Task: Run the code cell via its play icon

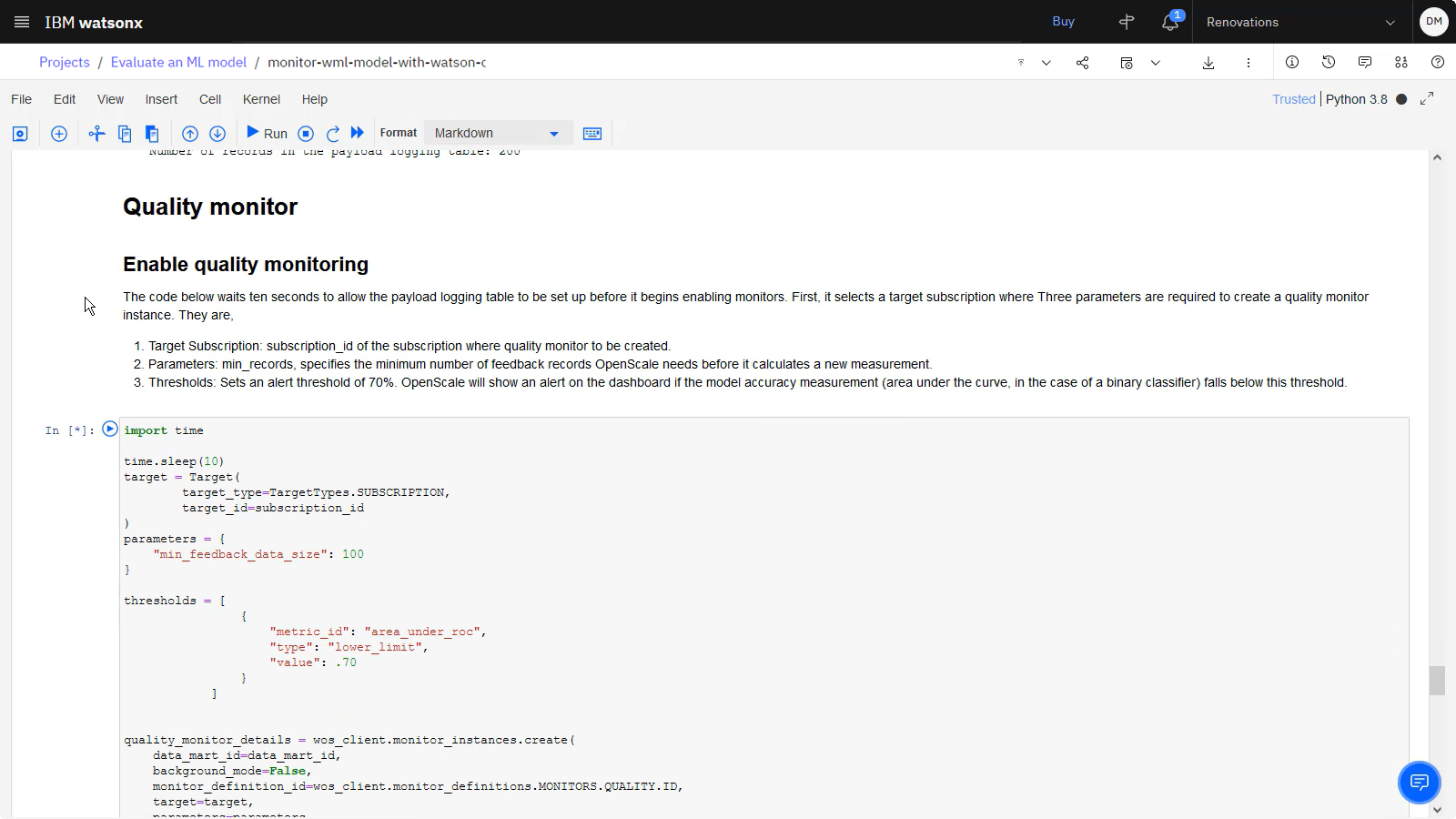Action: [110, 429]
